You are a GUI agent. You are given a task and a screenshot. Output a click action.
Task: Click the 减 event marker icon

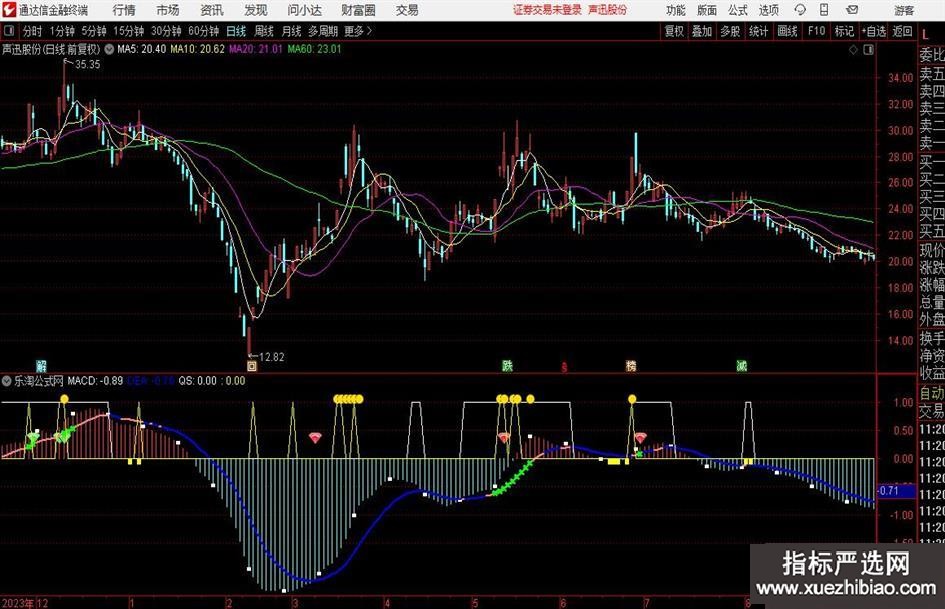click(x=741, y=366)
